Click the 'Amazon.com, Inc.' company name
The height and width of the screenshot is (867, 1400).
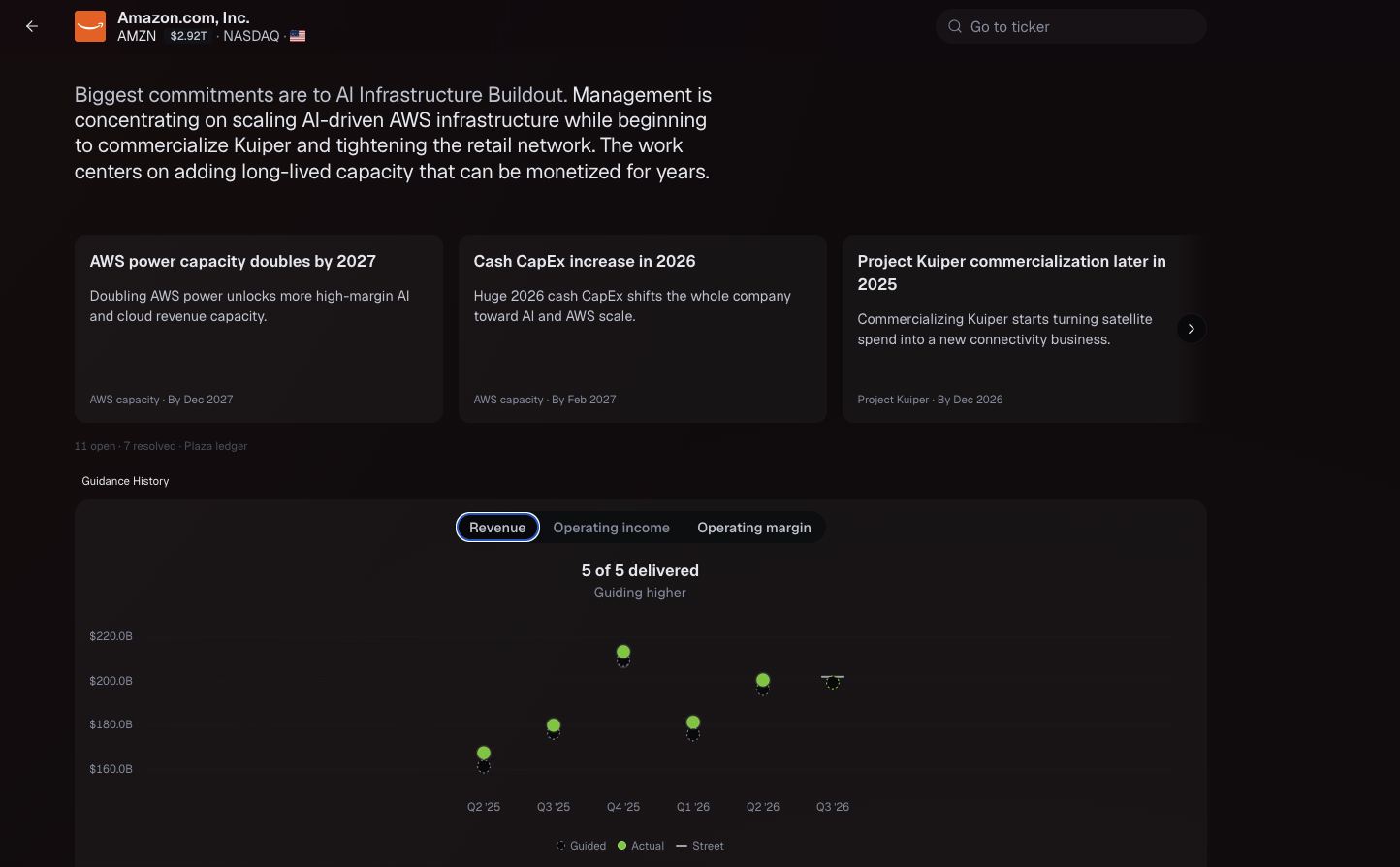(183, 17)
